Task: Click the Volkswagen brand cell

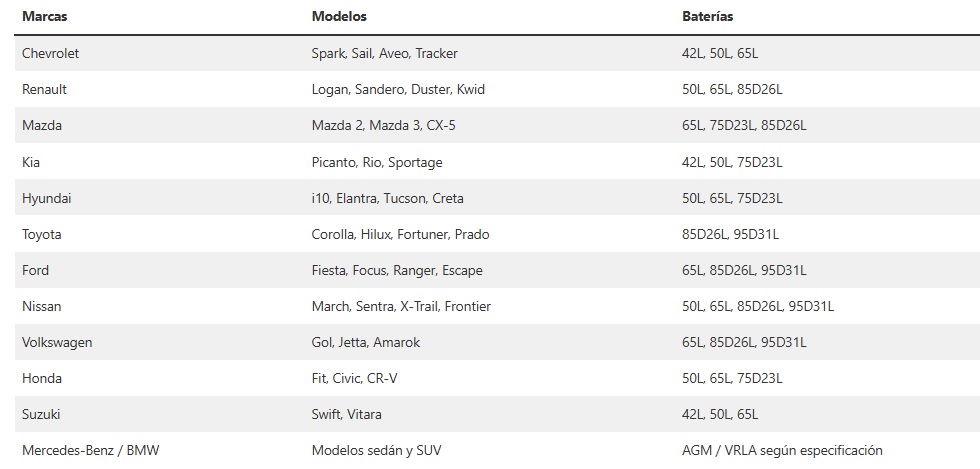Action: [57, 342]
